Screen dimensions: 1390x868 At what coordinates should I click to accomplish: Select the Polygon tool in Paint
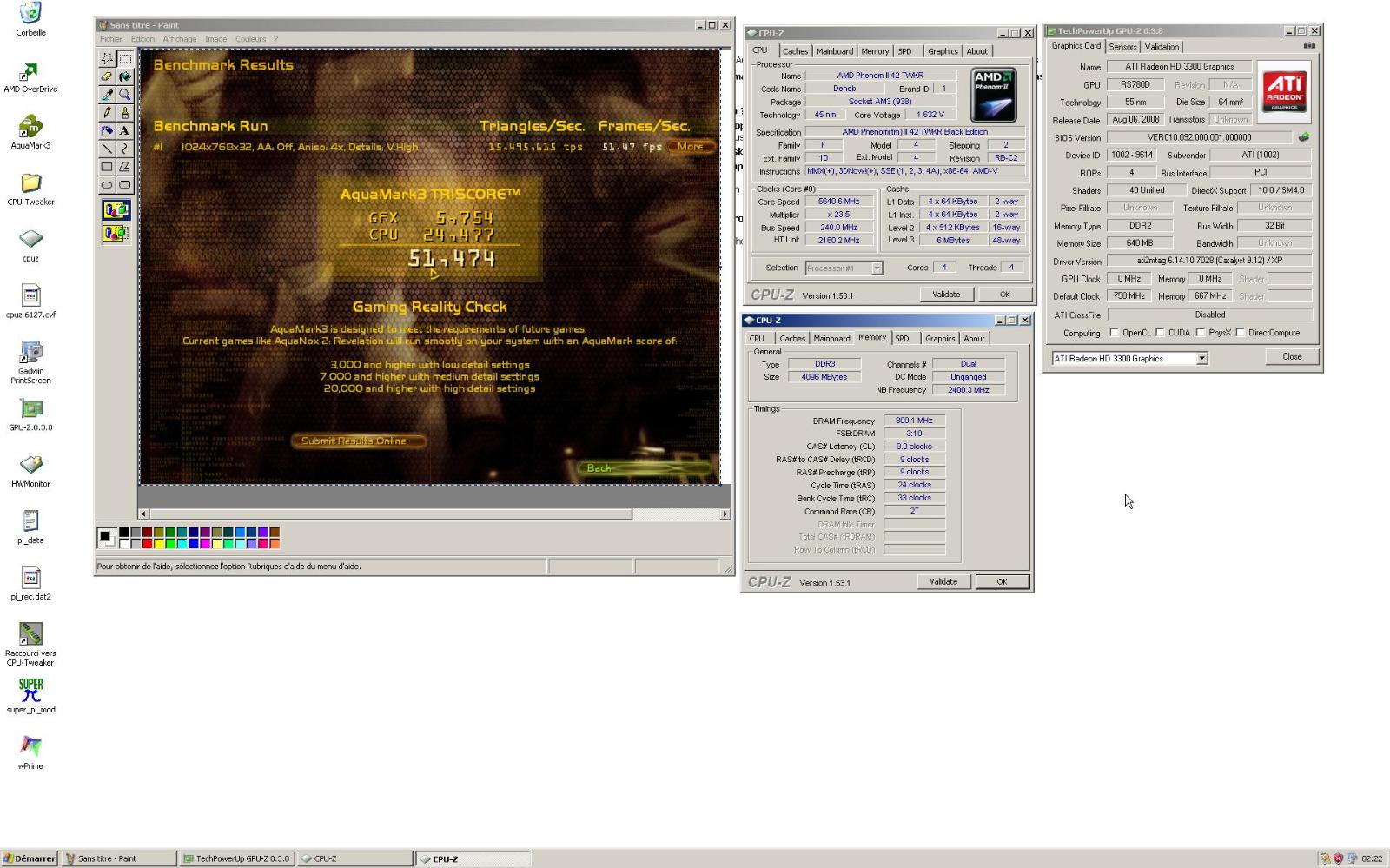point(125,167)
